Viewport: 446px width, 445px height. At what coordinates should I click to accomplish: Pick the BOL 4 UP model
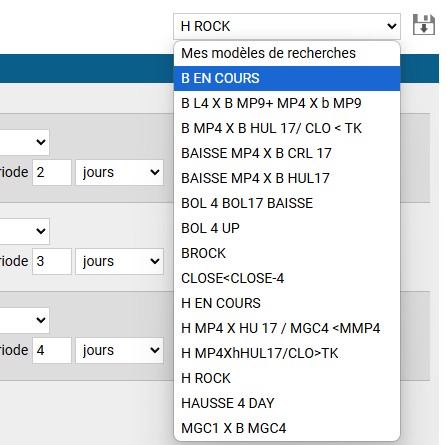pos(287,228)
